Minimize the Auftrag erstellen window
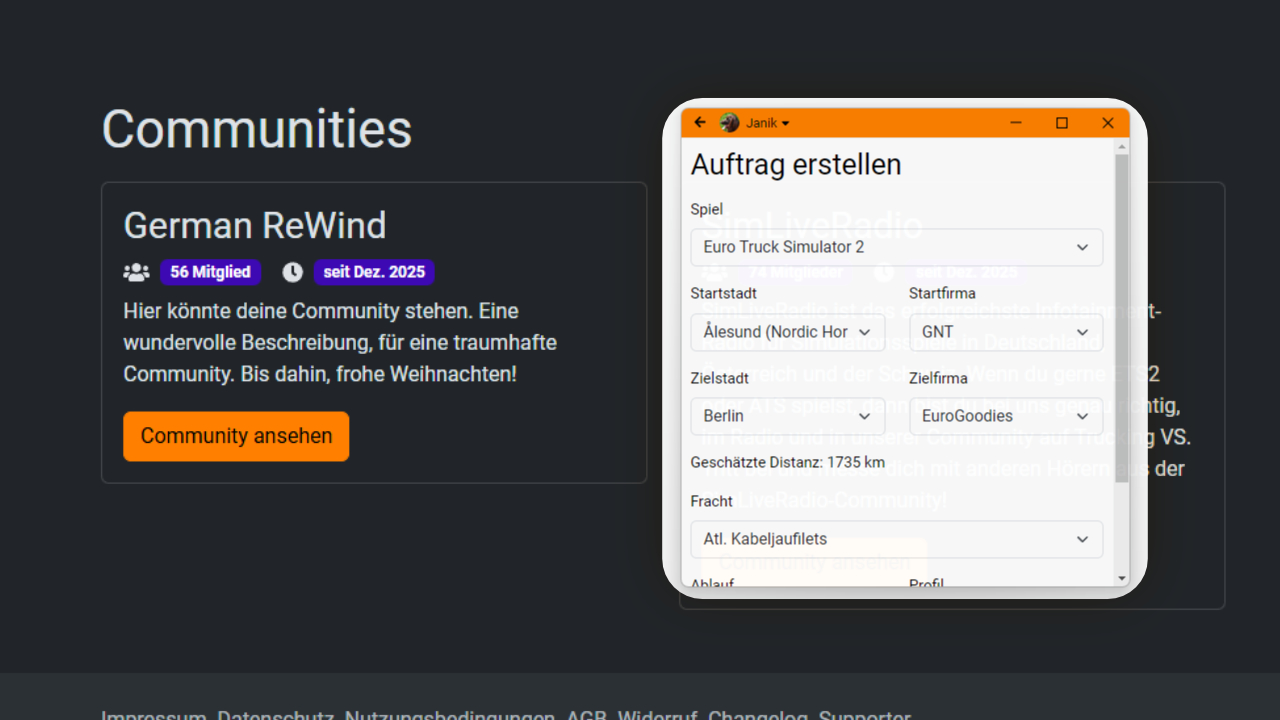This screenshot has height=720, width=1280. click(x=1016, y=123)
